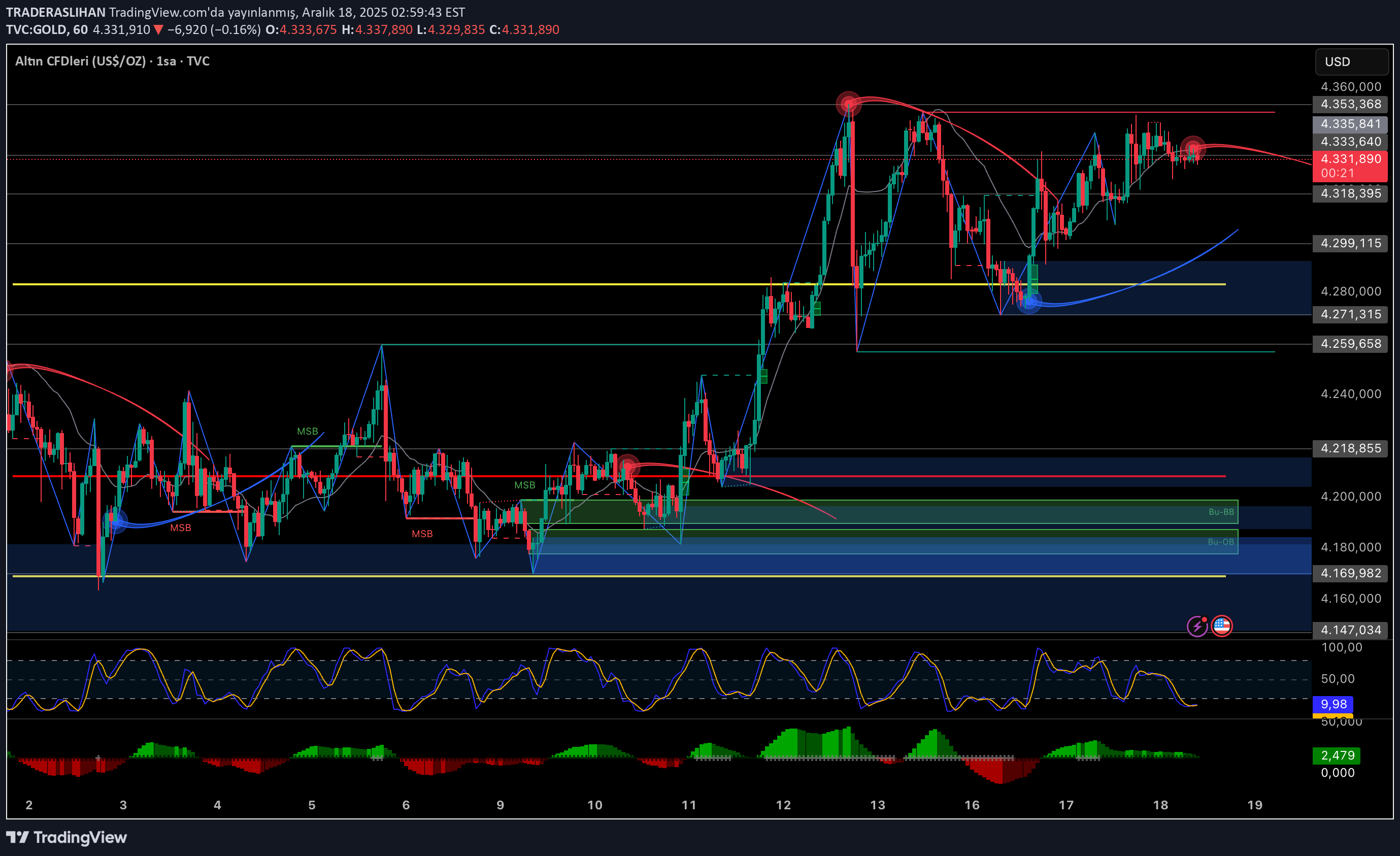Click the TRADERASLIHAN author name
The image size is (1400, 856).
(x=56, y=12)
